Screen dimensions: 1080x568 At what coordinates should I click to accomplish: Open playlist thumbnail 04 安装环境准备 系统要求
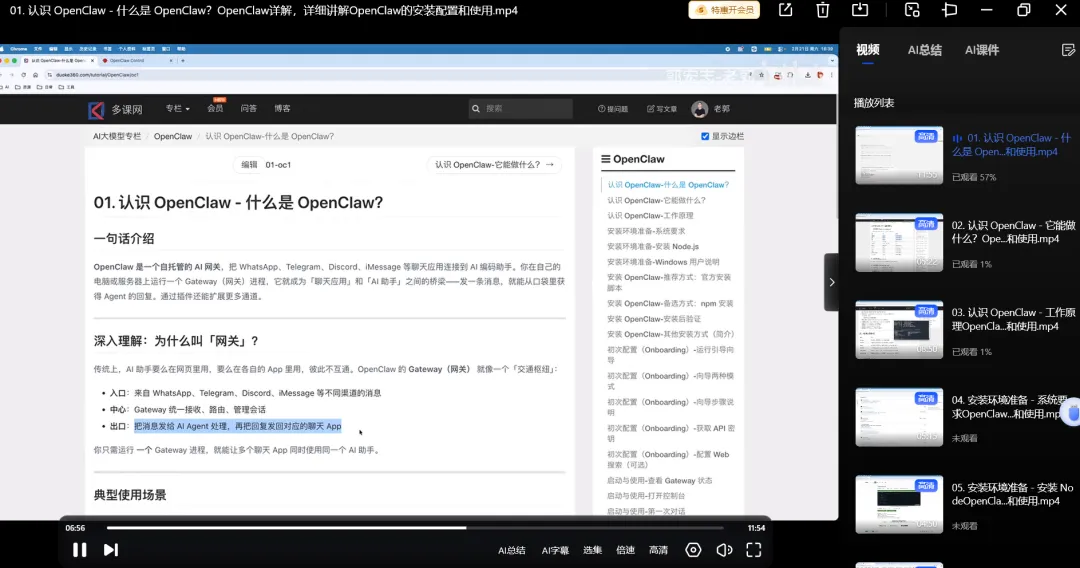pyautogui.click(x=899, y=417)
